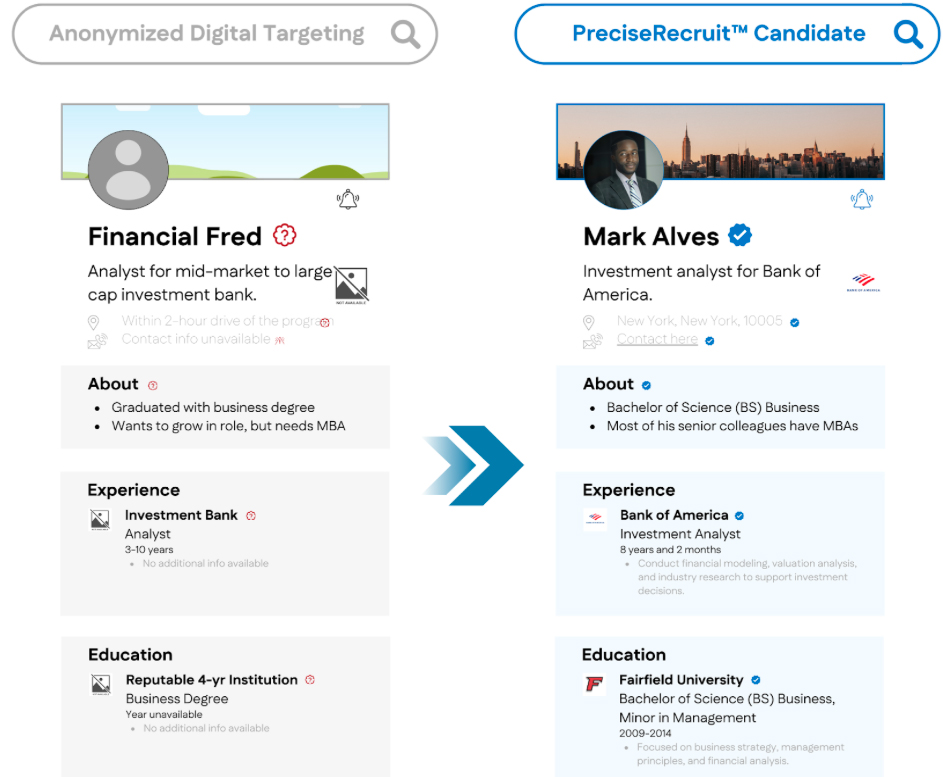Click the blue PreciseRecruit Candidate search icon
Viewport: 943px width, 777px height.
click(x=908, y=34)
